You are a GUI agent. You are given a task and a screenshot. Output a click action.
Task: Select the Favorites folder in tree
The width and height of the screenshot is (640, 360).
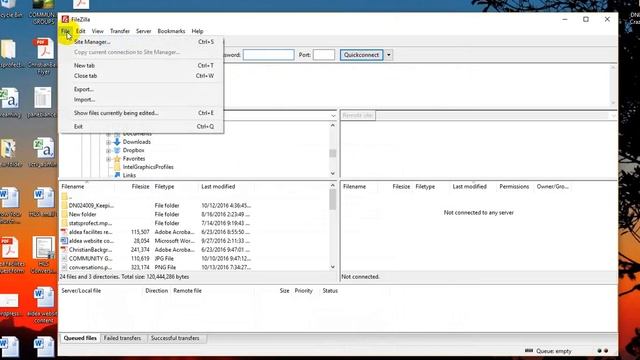point(133,159)
